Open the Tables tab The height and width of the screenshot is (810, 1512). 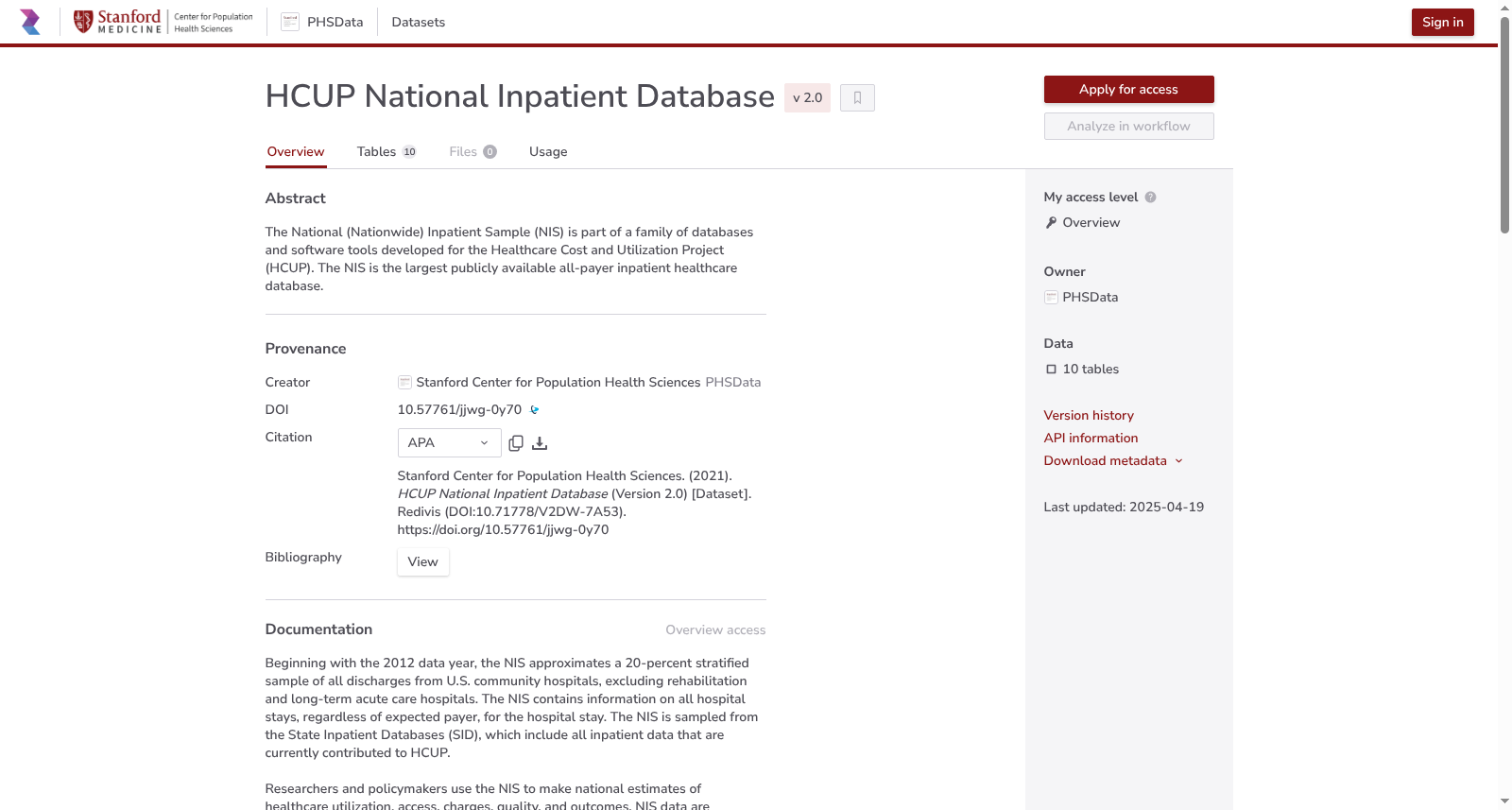click(387, 152)
